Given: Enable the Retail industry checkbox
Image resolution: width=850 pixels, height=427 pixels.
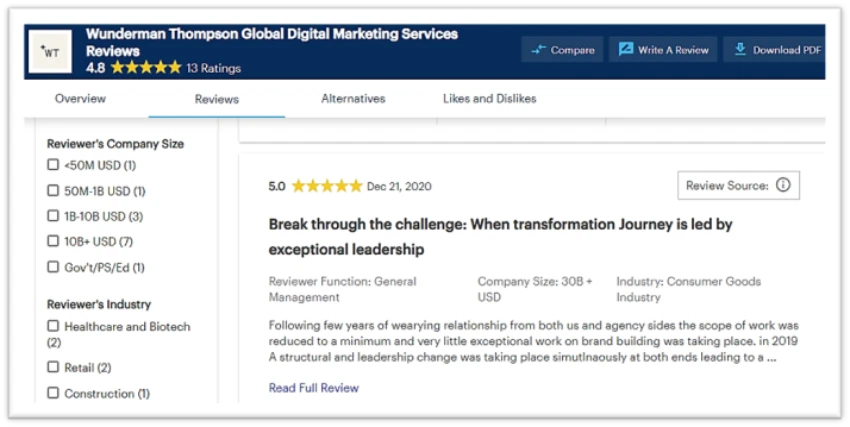Looking at the screenshot, I should [x=53, y=367].
